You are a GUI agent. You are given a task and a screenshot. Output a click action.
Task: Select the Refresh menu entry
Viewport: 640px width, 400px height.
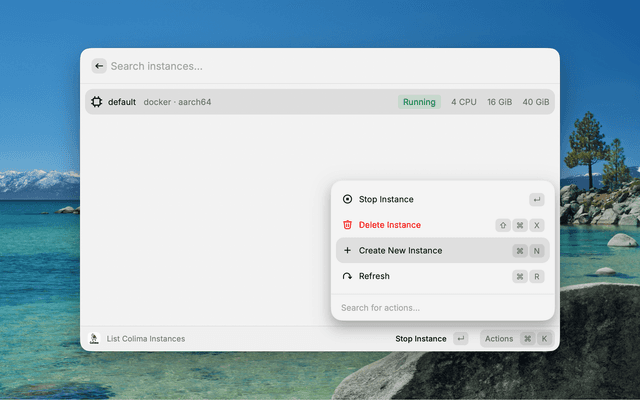[374, 276]
